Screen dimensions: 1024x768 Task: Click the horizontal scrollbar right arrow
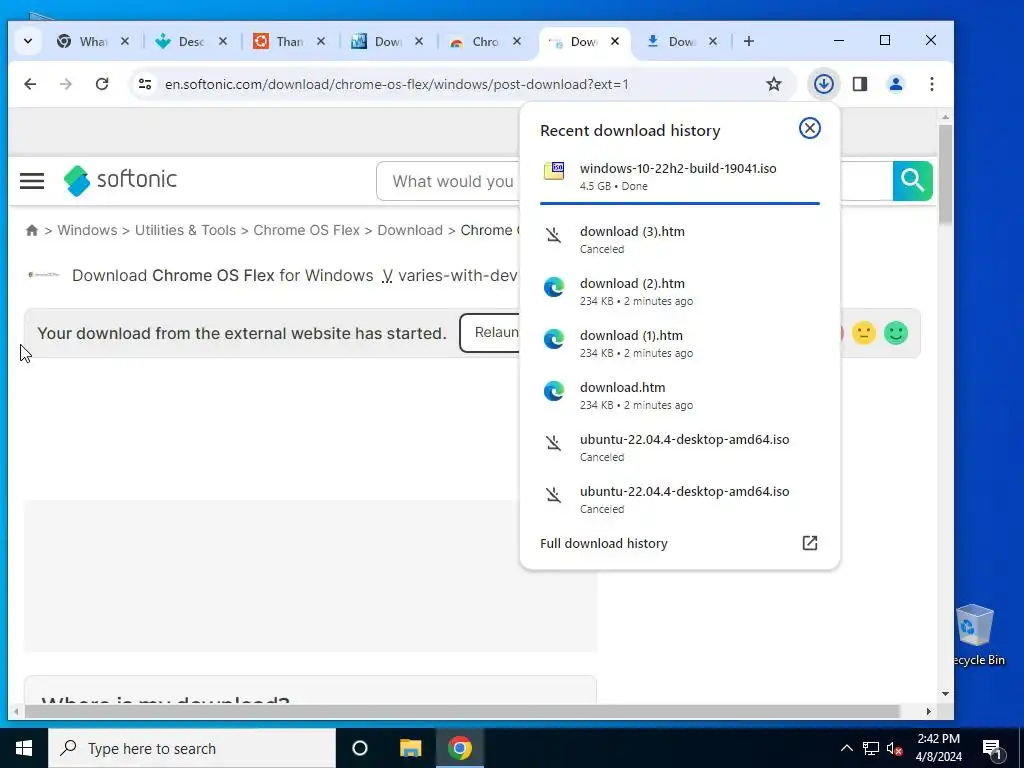point(928,711)
